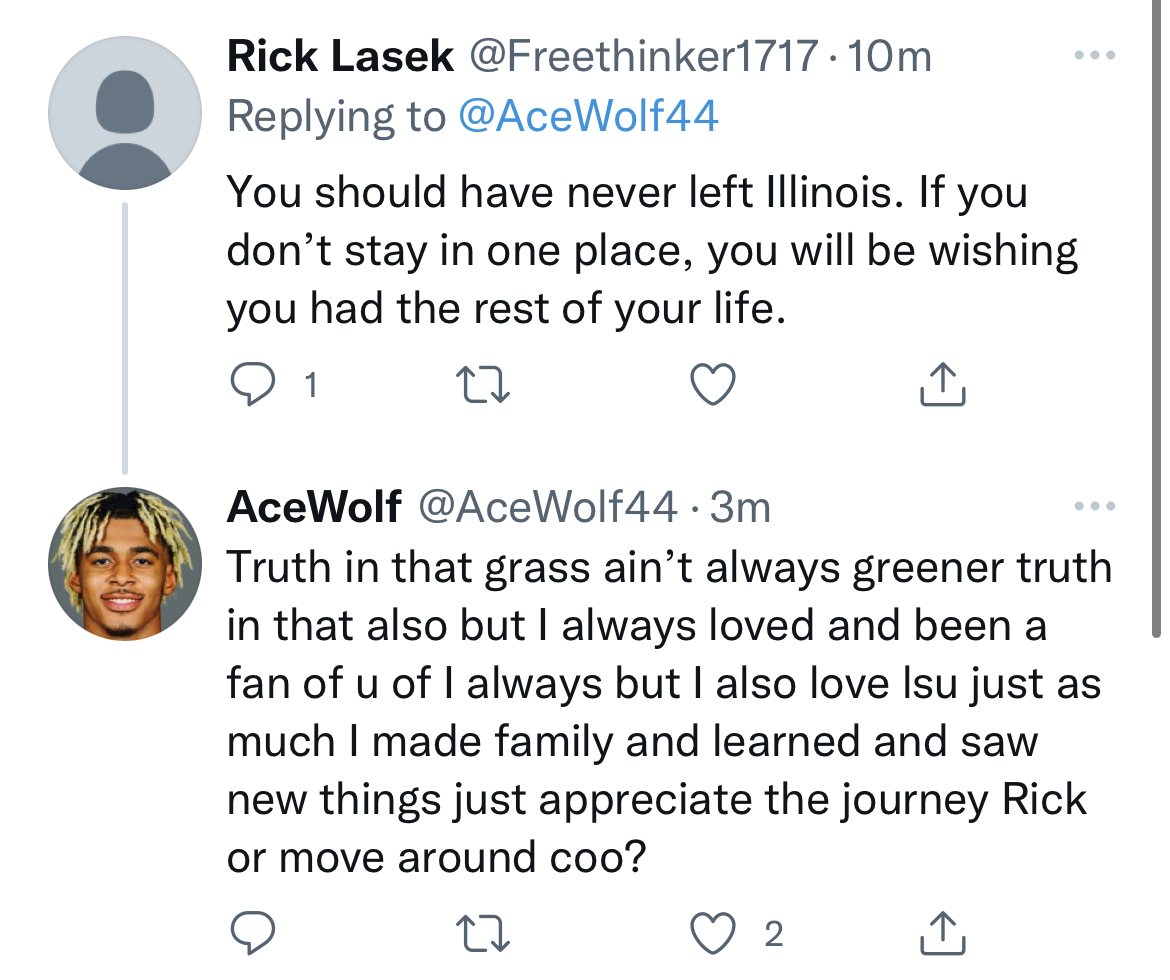This screenshot has height=980, width=1170.
Task: Open Rick Lasek's default profile avatar
Action: click(125, 113)
